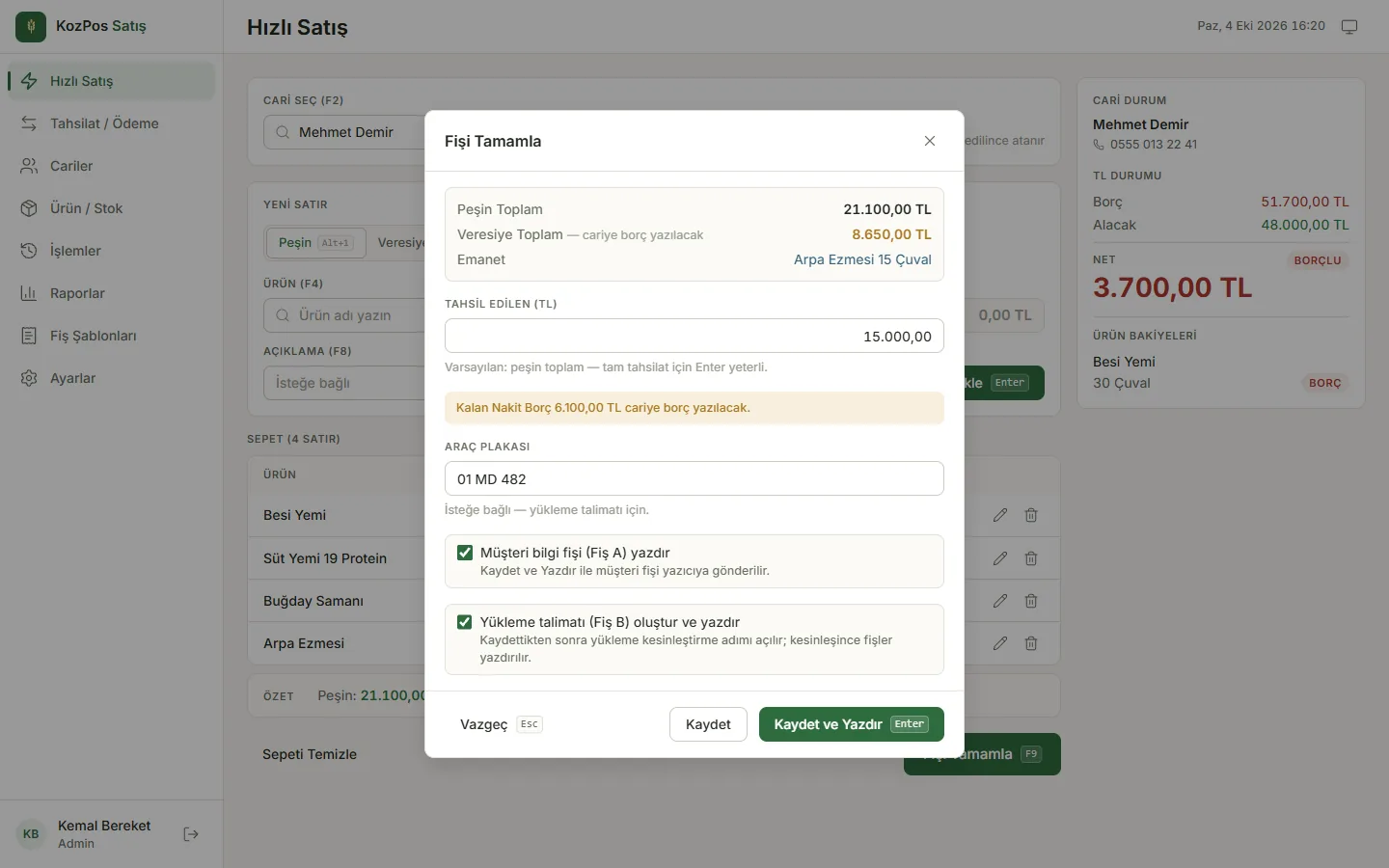Click the pencil icon on Arpa Ezmesi row
Image resolution: width=1389 pixels, height=868 pixels.
[x=1000, y=643]
